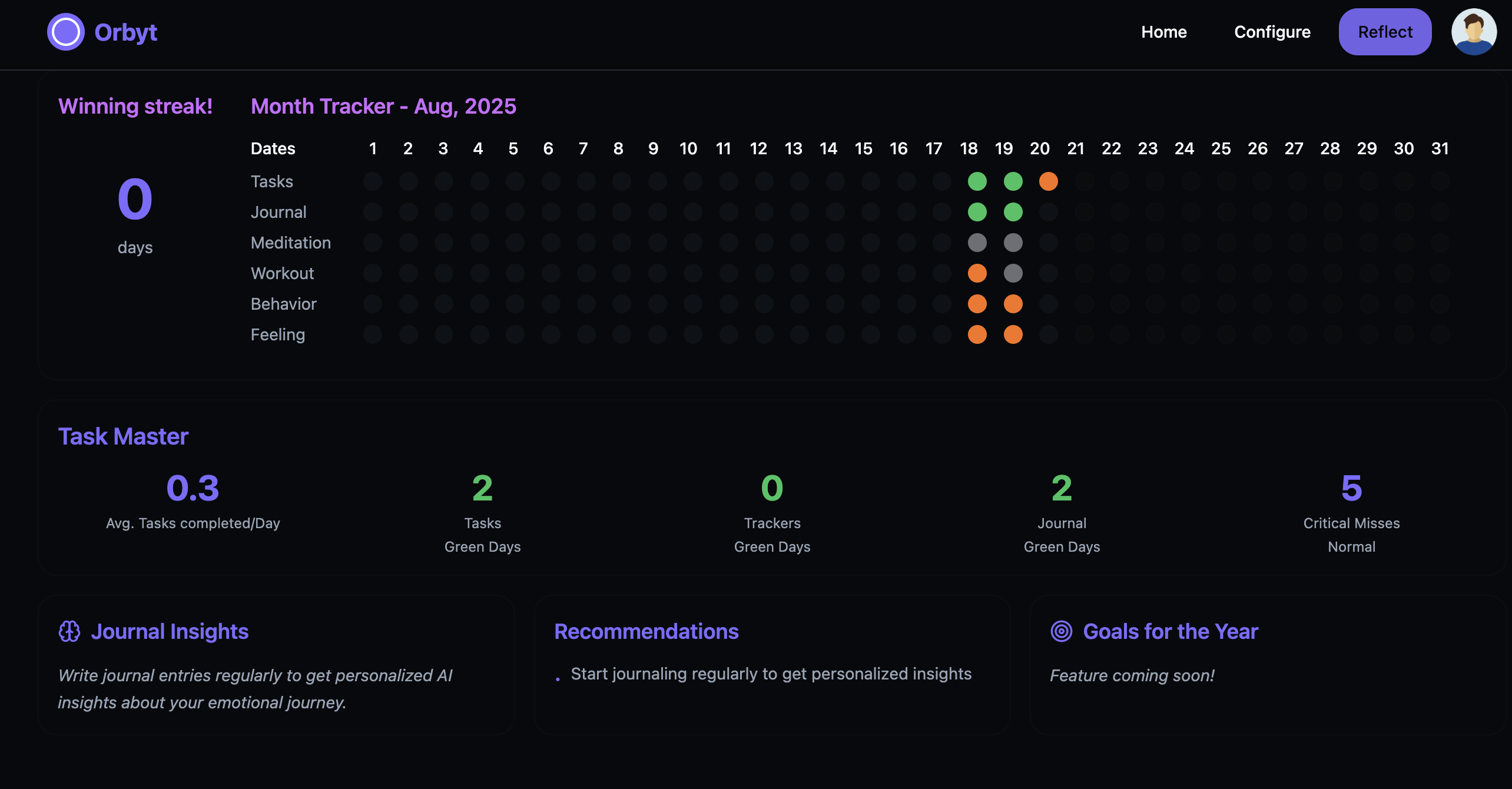Click the Month Tracker - Aug, 2025 heading
Screen dimensions: 1512x789
click(x=383, y=106)
